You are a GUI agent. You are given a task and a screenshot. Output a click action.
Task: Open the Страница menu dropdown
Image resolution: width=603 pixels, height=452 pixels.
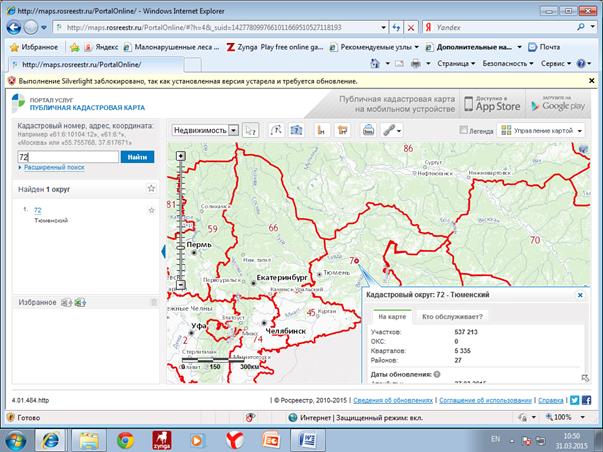coord(456,63)
